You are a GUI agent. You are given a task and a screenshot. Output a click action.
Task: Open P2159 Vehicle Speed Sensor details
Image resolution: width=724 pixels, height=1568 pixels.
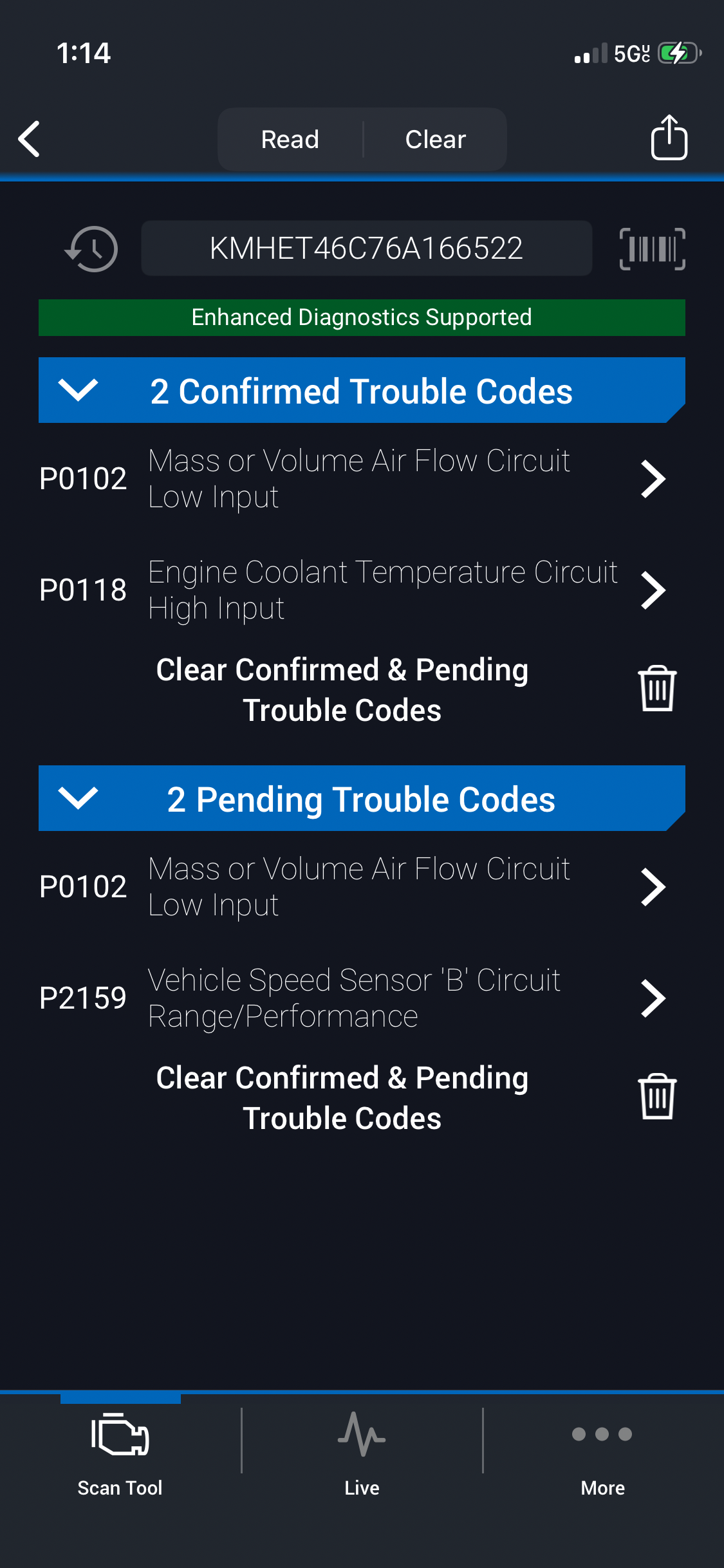[x=653, y=998]
